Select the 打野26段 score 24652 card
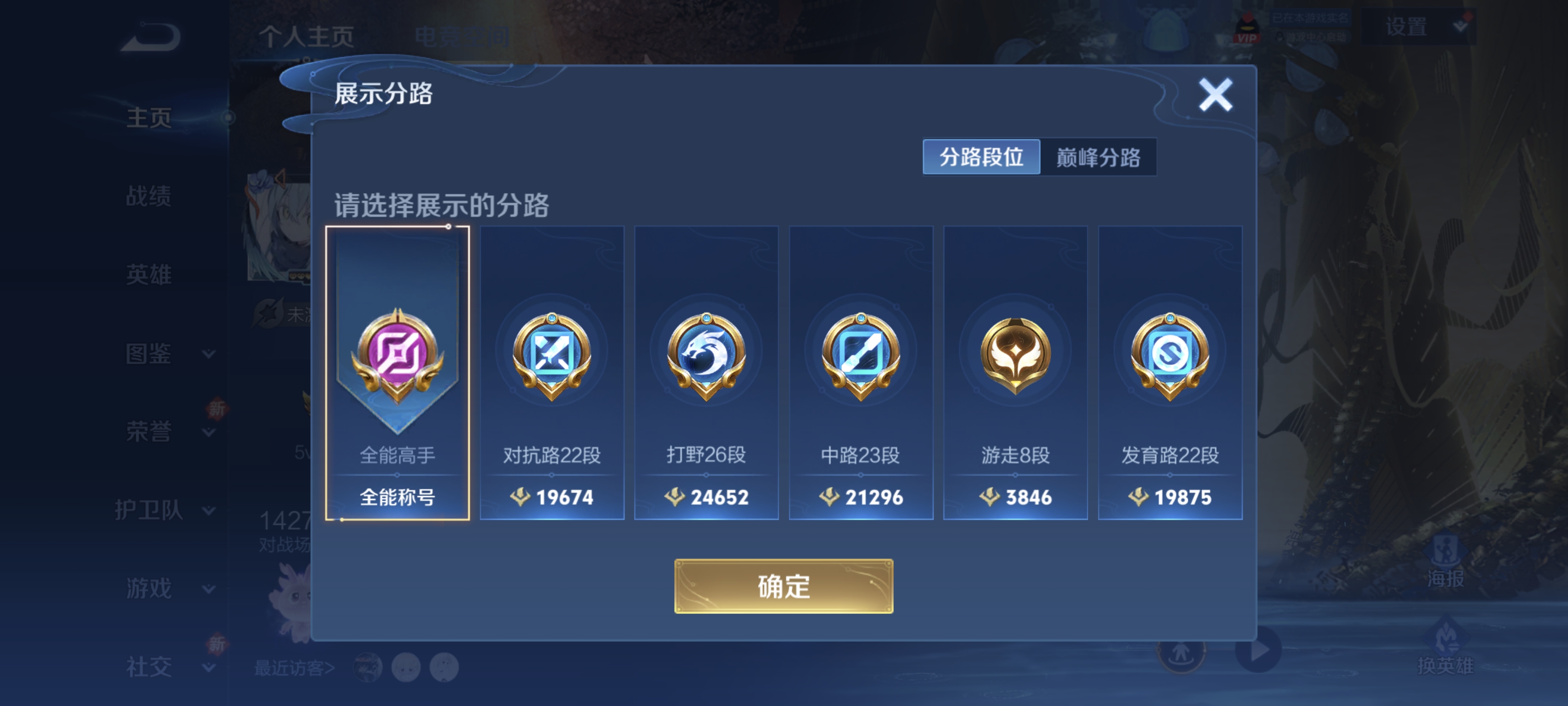 click(706, 373)
